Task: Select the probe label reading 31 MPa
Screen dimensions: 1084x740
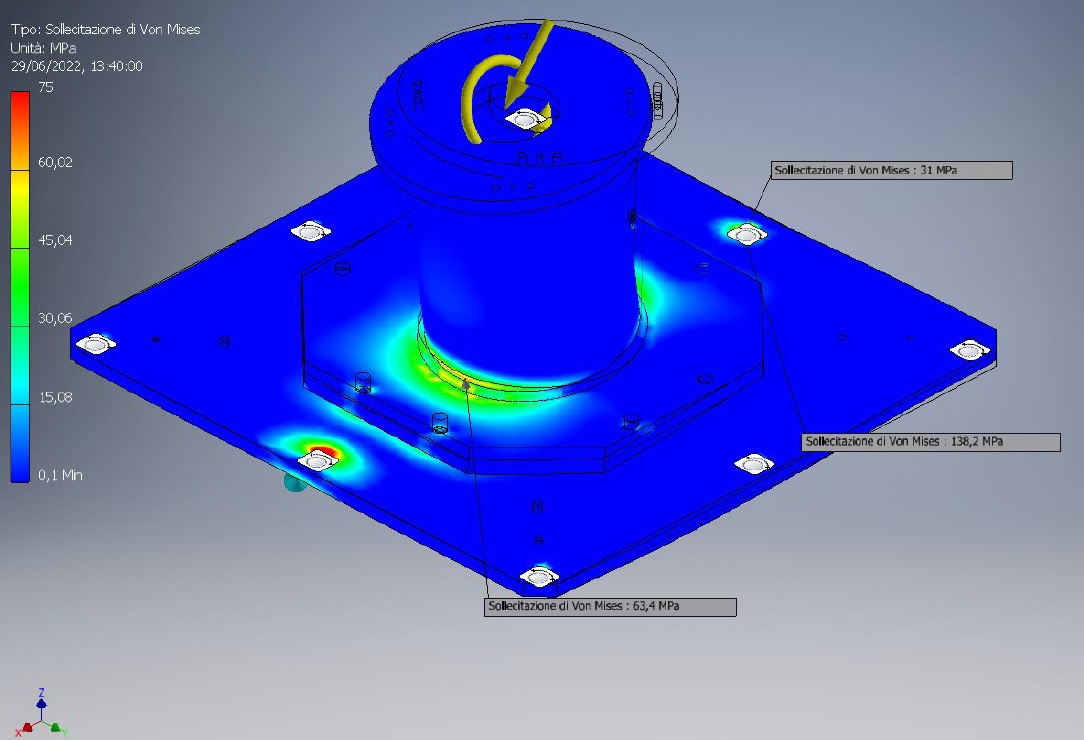Action: pos(892,170)
